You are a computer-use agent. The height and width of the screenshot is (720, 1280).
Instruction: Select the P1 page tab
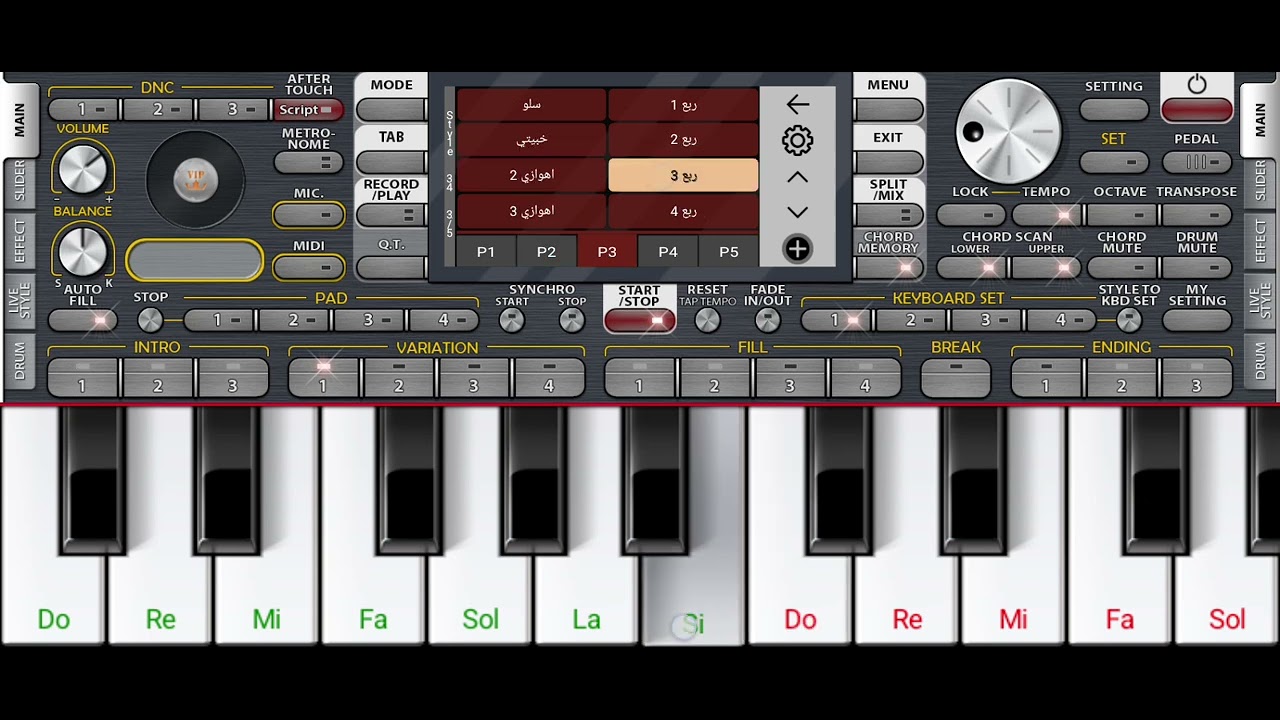[x=486, y=252]
